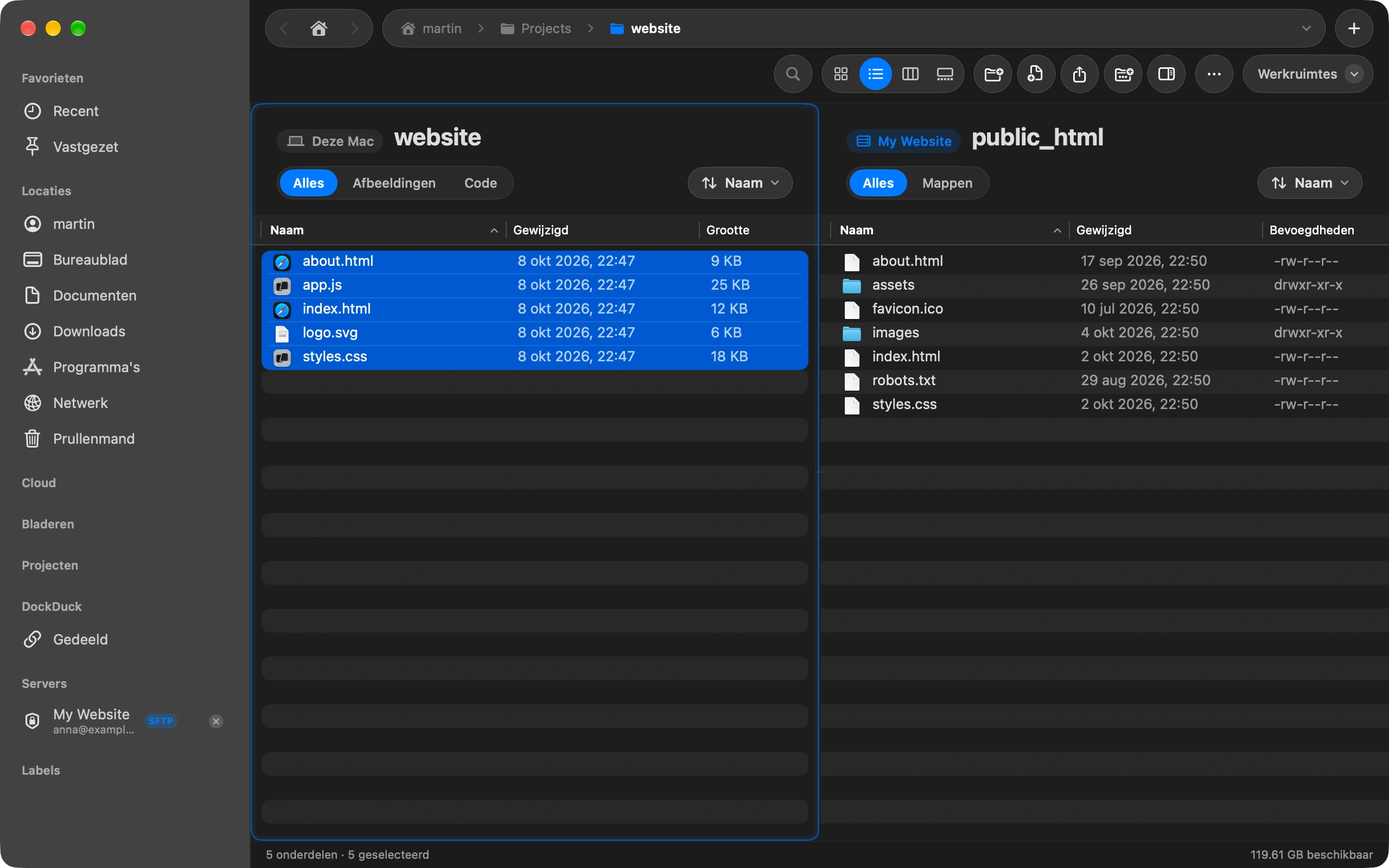1389x868 pixels.
Task: Disconnect My Website server with x button
Action: [x=216, y=721]
